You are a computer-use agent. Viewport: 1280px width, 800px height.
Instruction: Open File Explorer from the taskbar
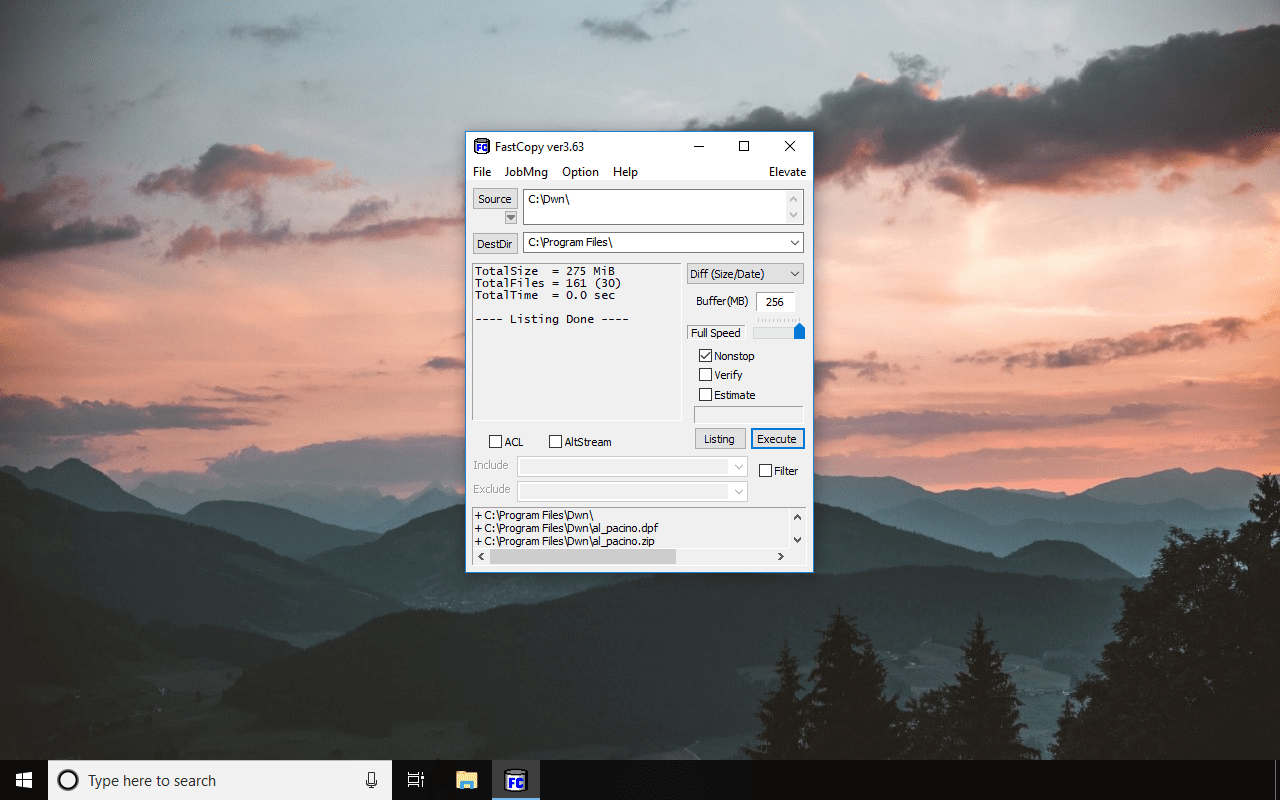coord(466,780)
